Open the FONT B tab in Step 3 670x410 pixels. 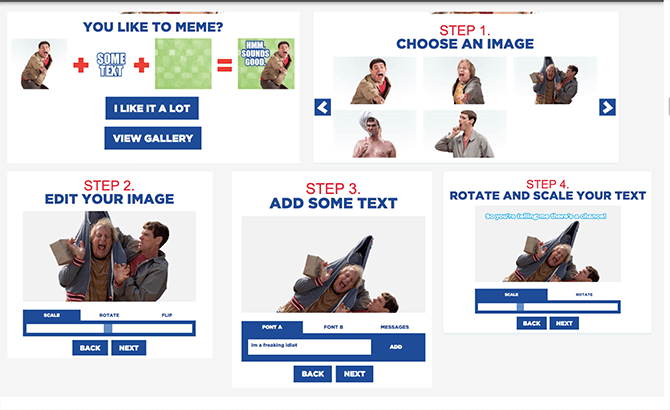pyautogui.click(x=333, y=327)
